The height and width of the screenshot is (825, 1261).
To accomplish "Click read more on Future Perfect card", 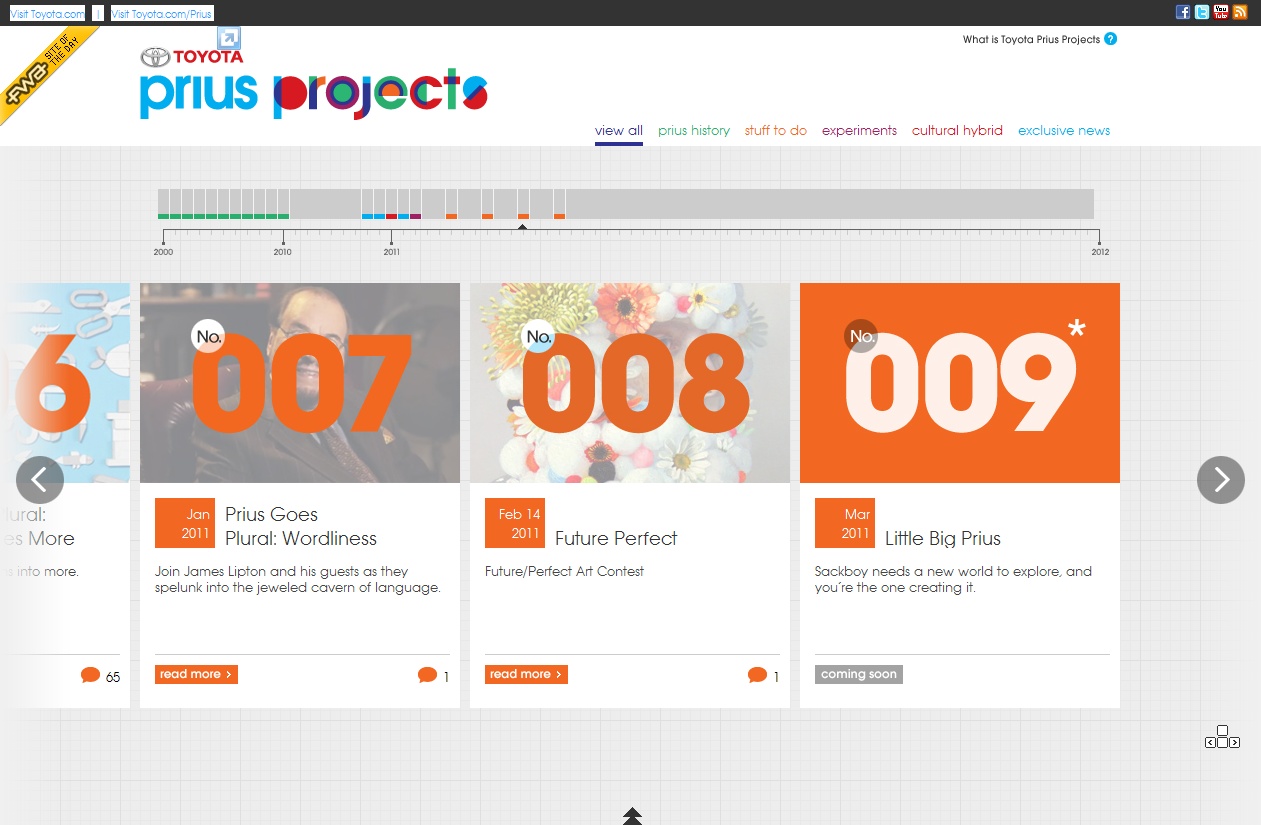I will (x=526, y=675).
